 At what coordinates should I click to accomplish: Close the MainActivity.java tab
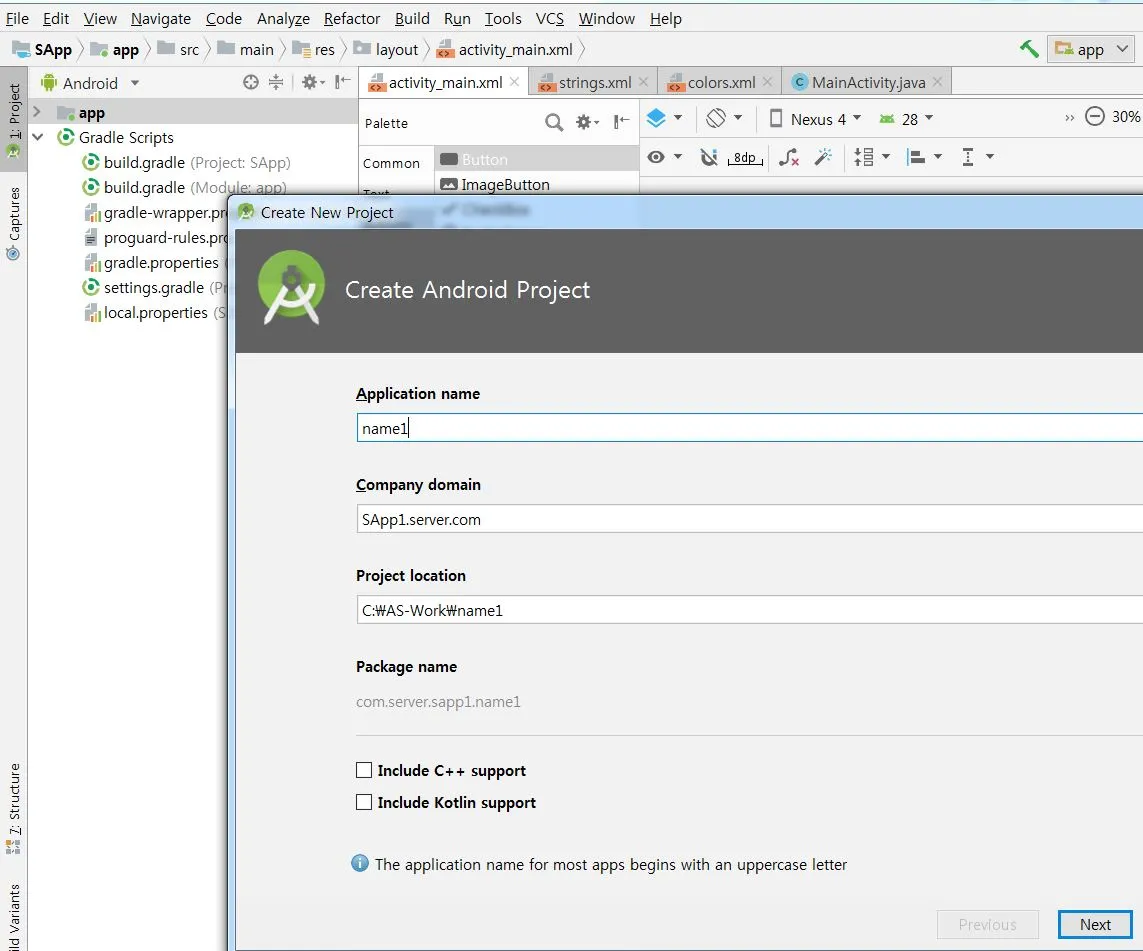(x=937, y=82)
